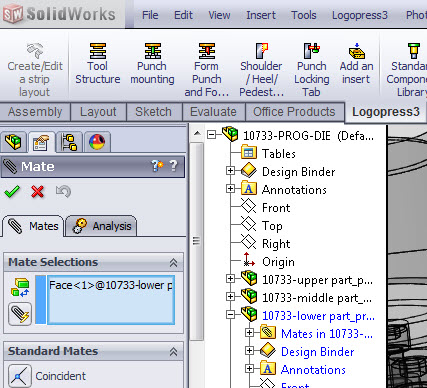427x388 pixels.
Task: Collapse the 10733-lower part tree node
Action: (230, 315)
